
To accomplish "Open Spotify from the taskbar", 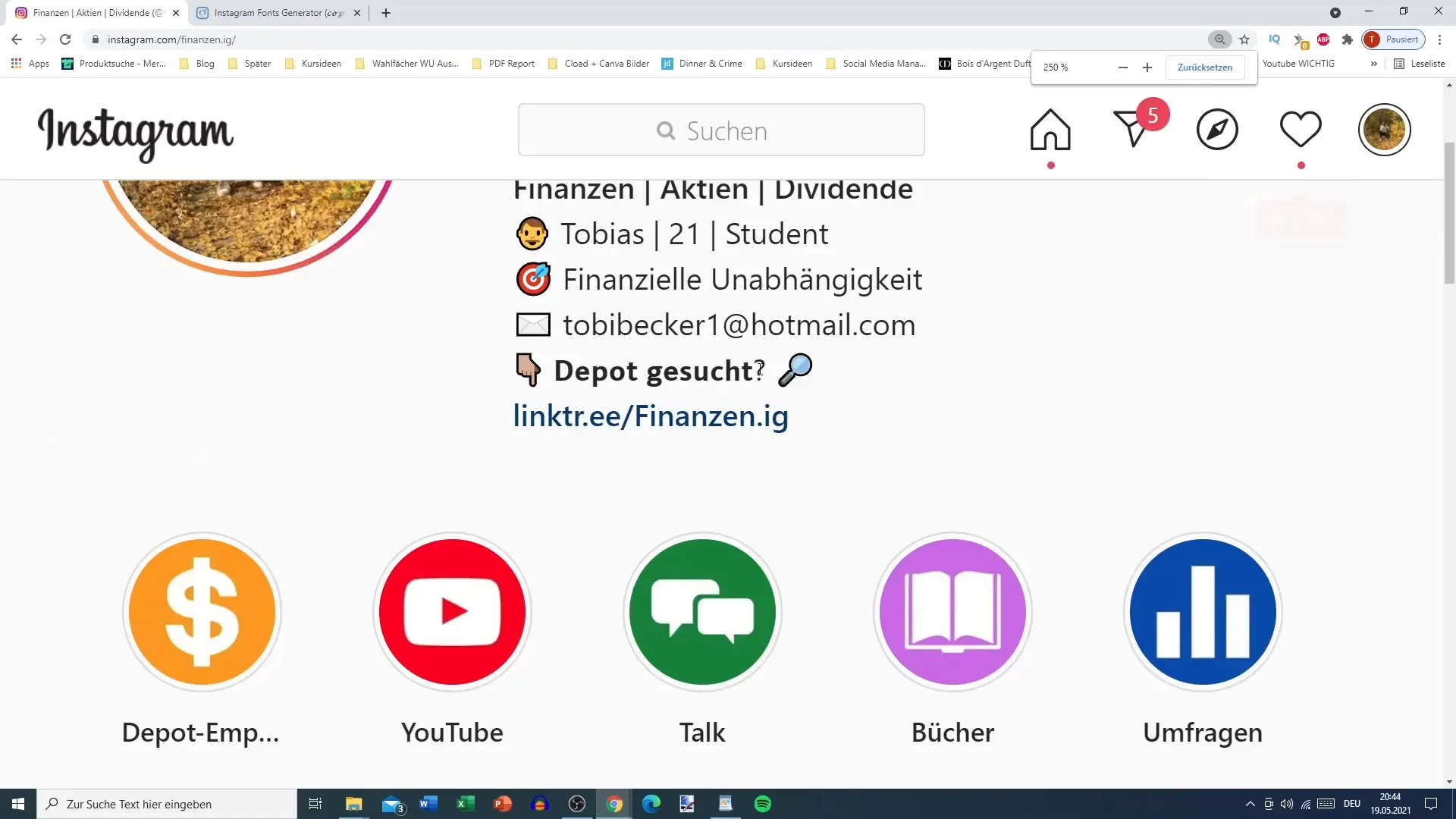I will coord(763,804).
